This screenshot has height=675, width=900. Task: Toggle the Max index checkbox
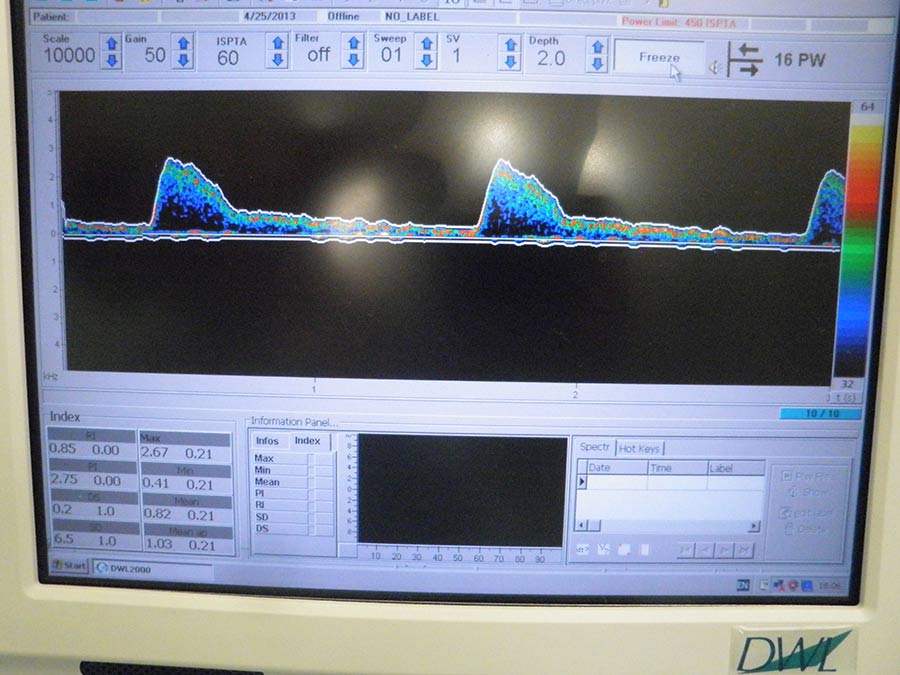click(312, 458)
